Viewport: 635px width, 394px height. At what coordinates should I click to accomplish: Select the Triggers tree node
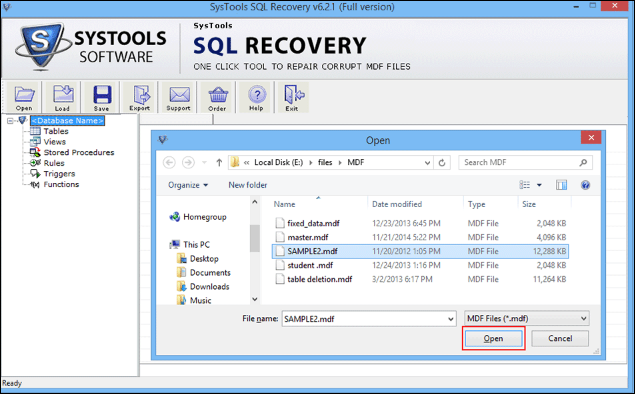(x=59, y=174)
